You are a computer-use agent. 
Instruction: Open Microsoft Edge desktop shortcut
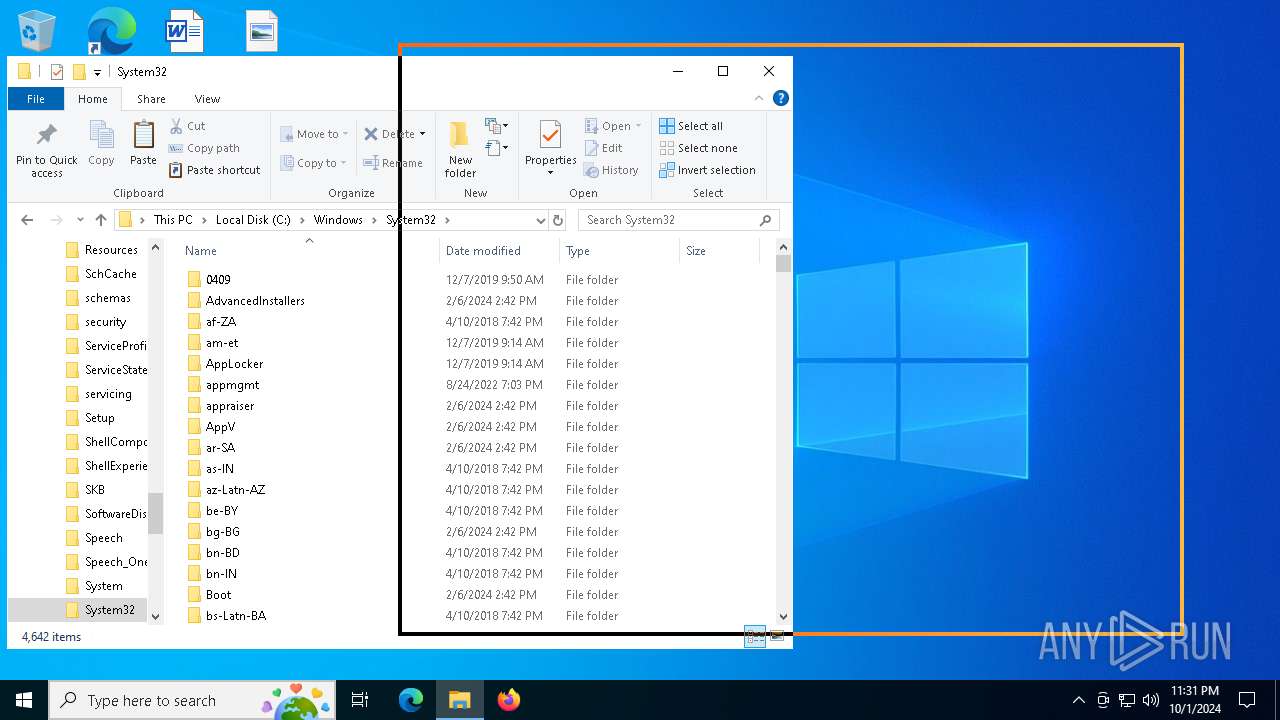pyautogui.click(x=110, y=30)
